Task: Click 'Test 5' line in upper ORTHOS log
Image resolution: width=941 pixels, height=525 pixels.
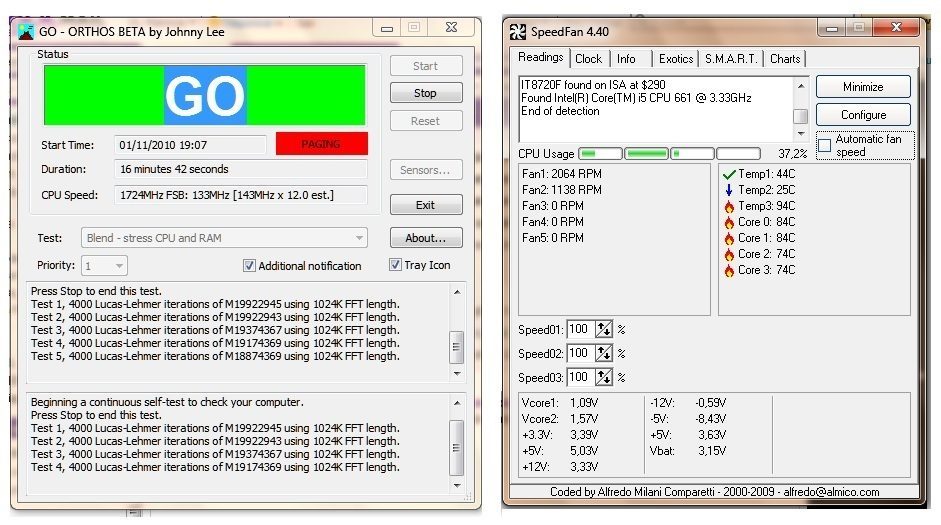Action: click(215, 356)
